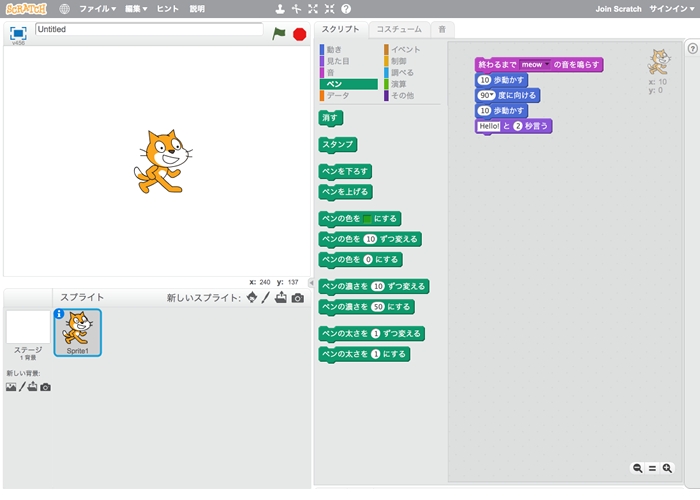Click the cat sprite on the stage
Image resolution: width=700 pixels, height=500 pixels.
click(163, 161)
